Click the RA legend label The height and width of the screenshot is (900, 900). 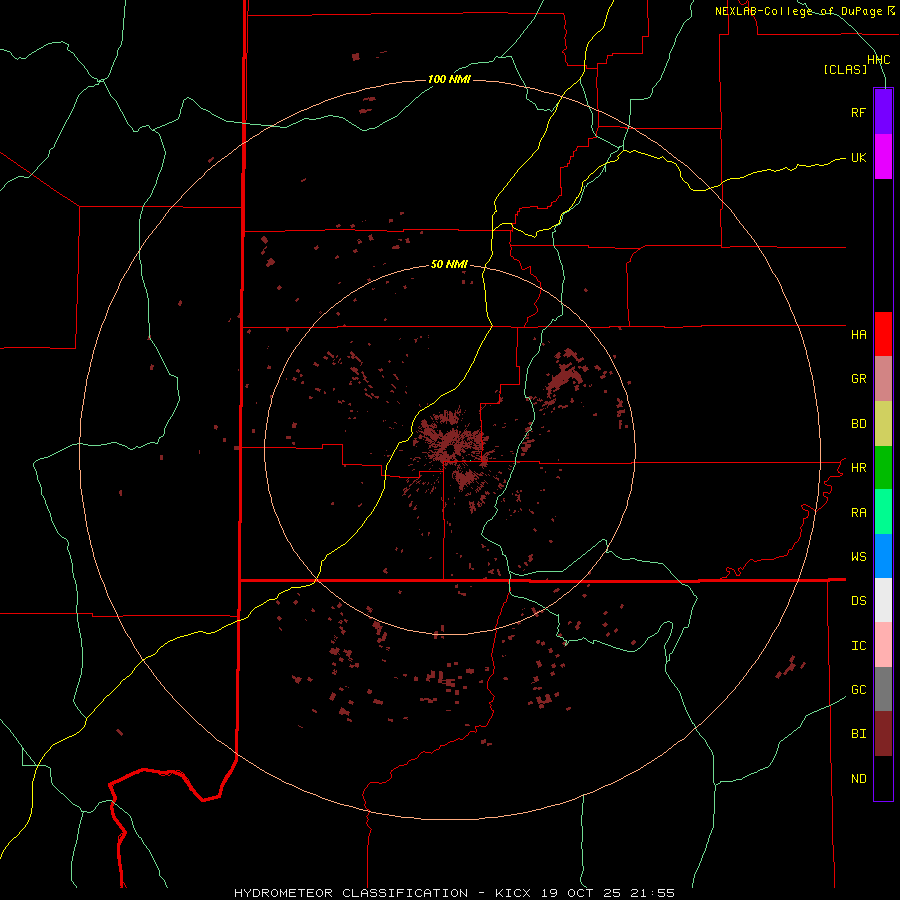858,513
